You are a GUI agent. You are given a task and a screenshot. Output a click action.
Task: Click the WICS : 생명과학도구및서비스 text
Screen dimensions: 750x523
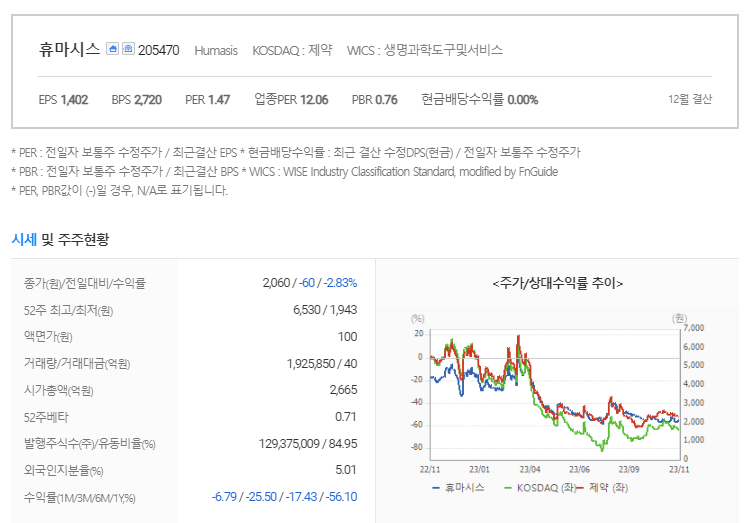425,50
